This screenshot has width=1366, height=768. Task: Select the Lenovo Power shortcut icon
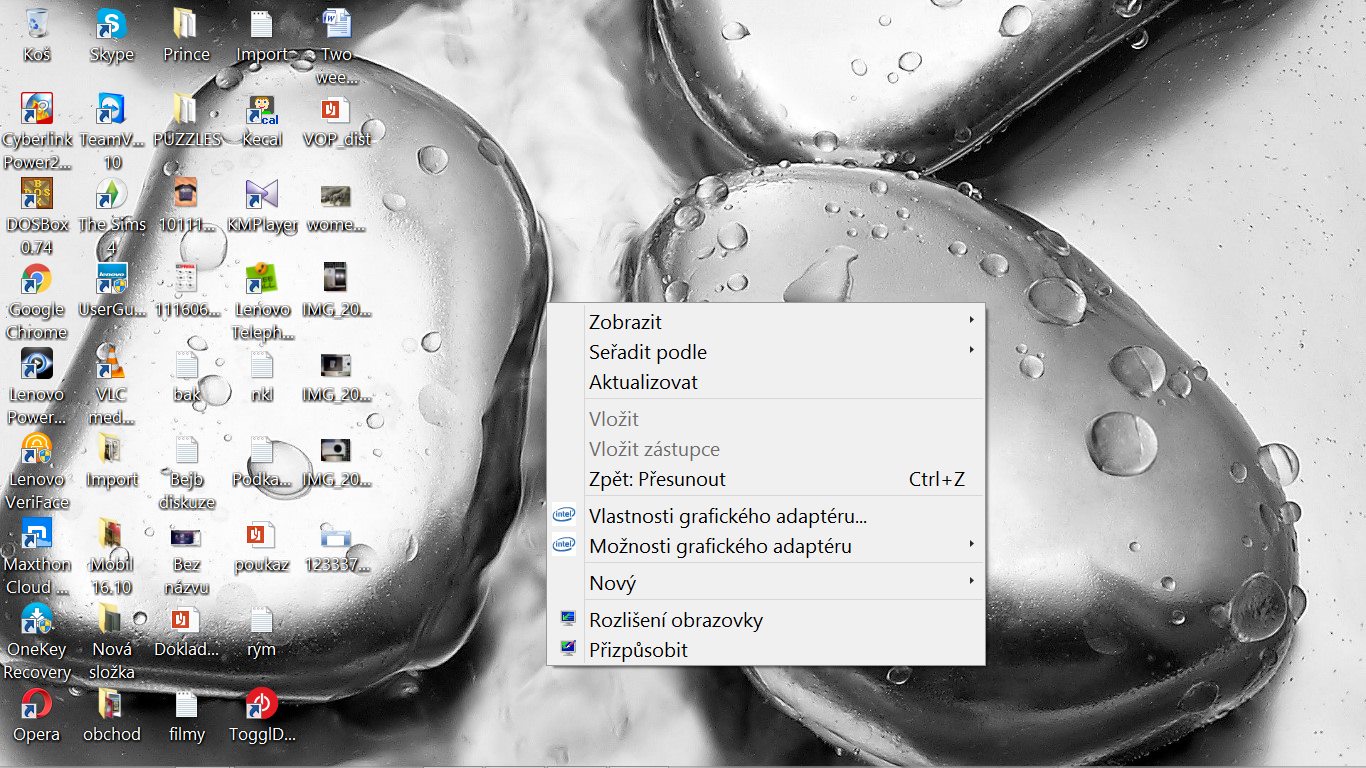tap(37, 363)
